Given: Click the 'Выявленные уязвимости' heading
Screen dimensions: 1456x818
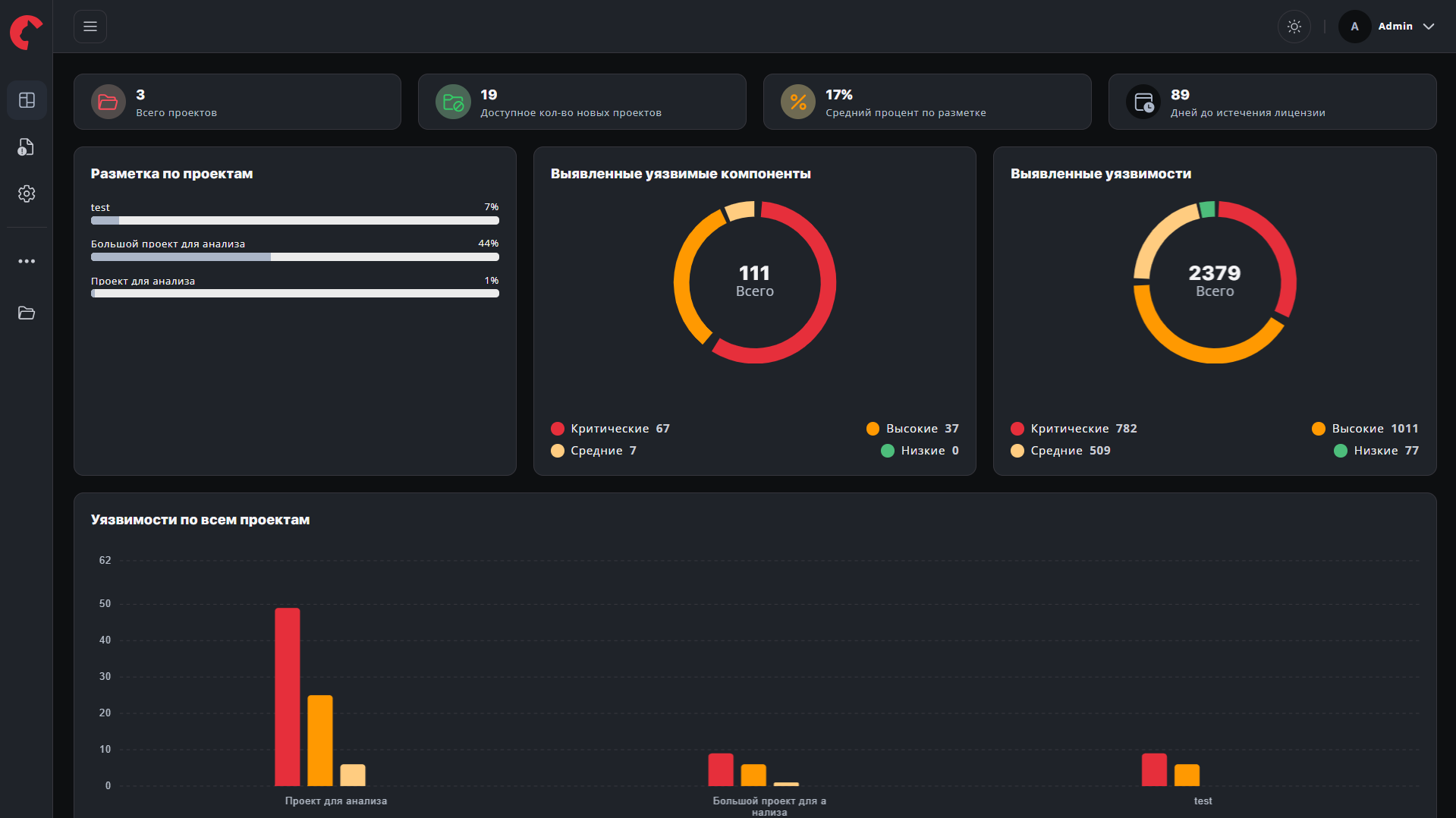Looking at the screenshot, I should click(x=1101, y=174).
